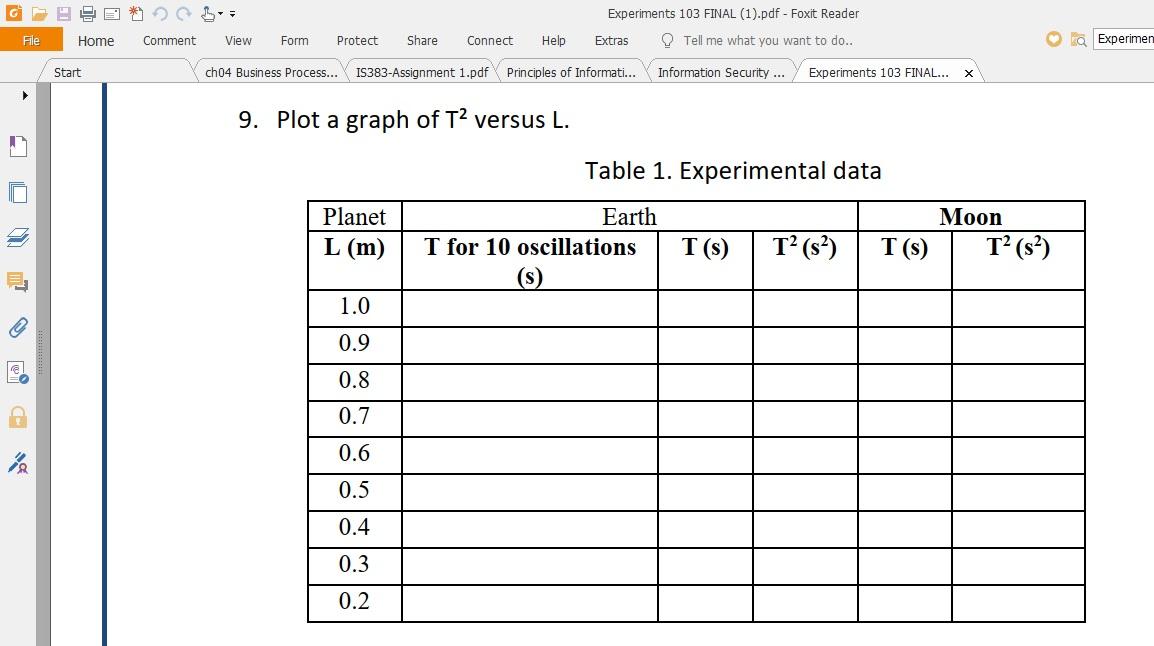Click the Foxit Reader logo icon
1154x646 pixels.
(13, 13)
